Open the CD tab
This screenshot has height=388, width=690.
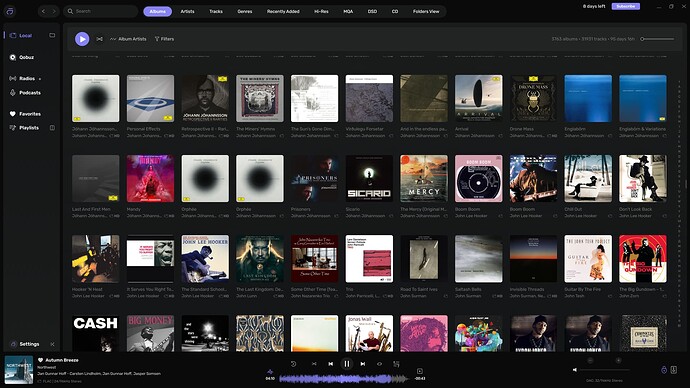pos(395,11)
